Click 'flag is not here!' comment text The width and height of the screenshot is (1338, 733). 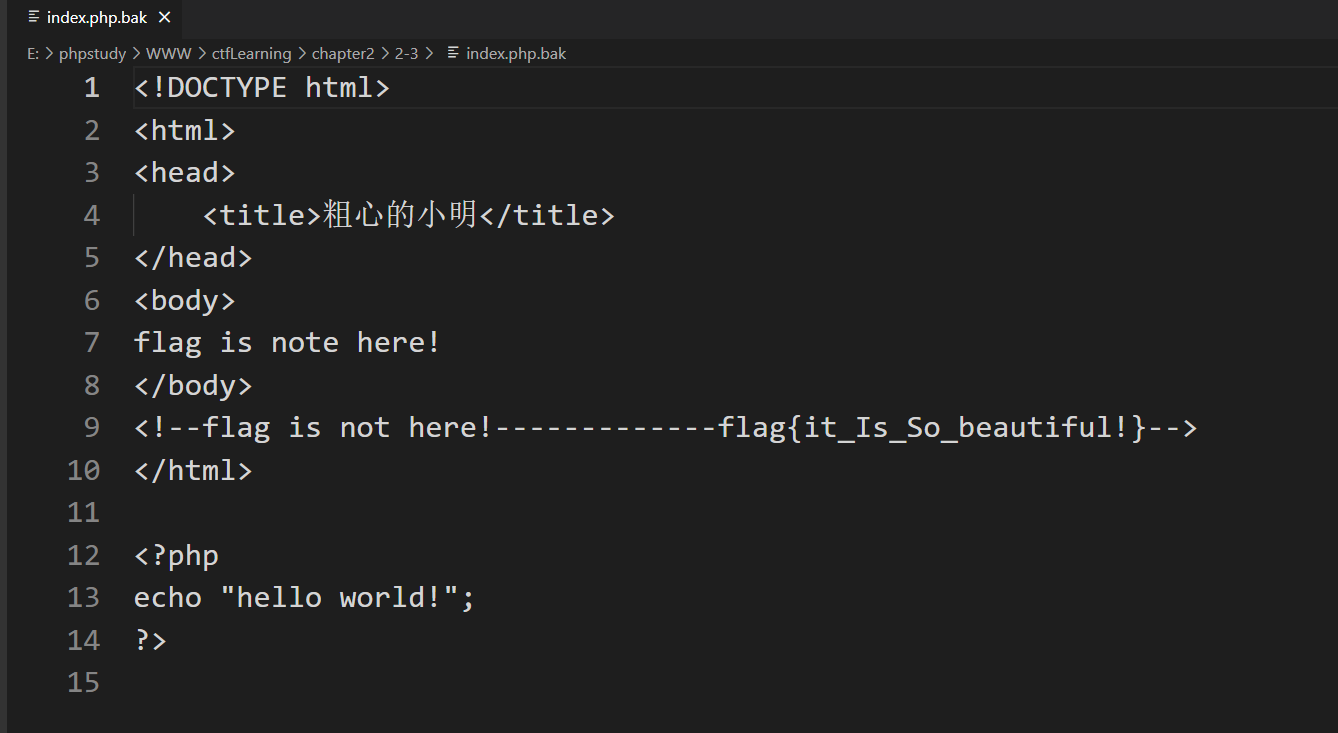click(x=348, y=428)
